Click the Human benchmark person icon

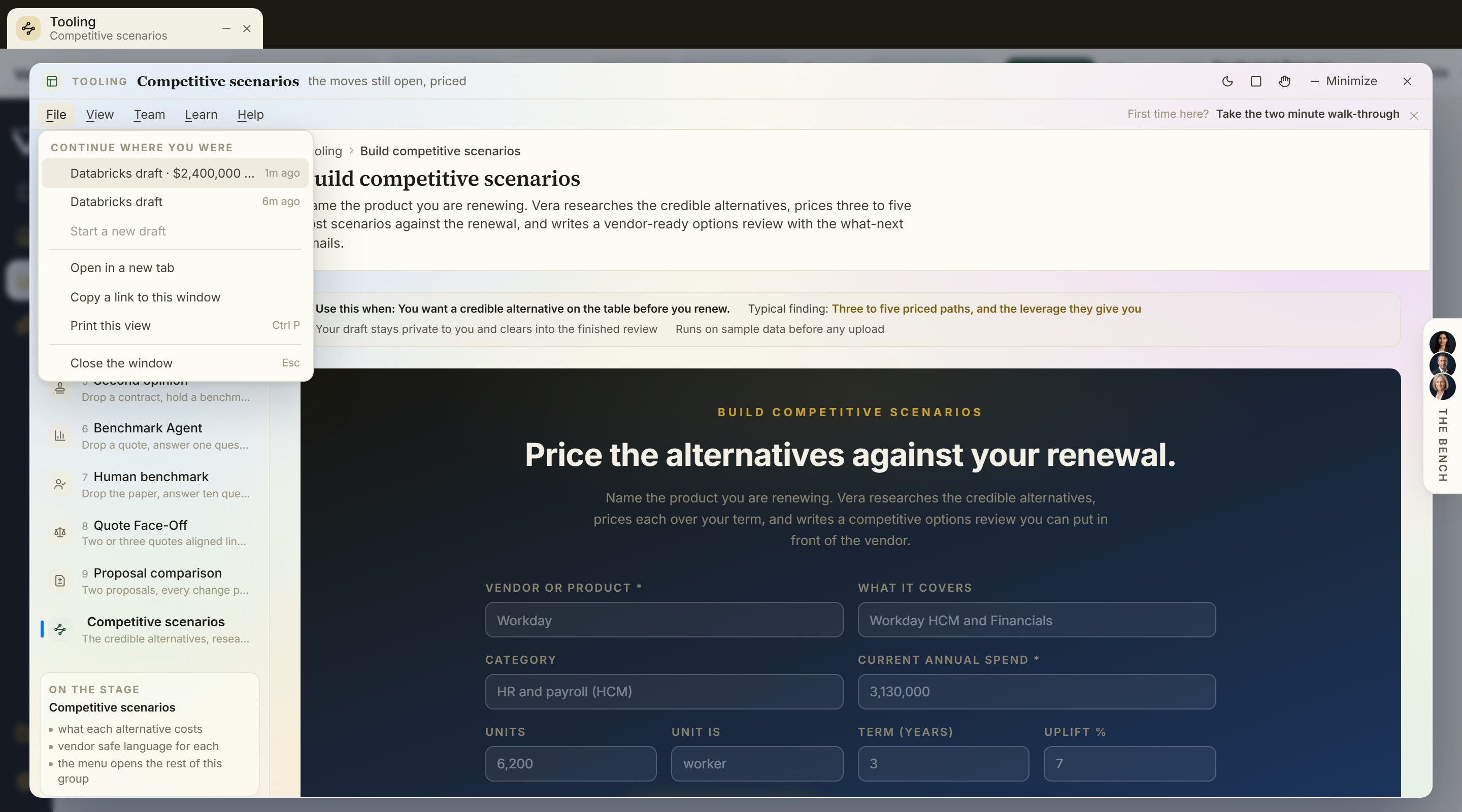pyautogui.click(x=59, y=484)
